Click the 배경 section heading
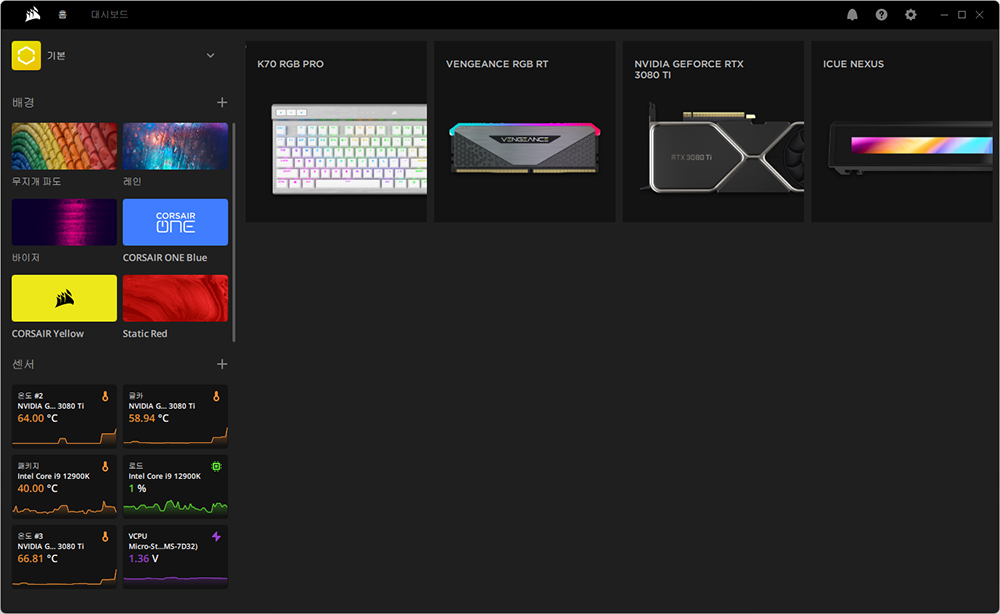 click(24, 102)
